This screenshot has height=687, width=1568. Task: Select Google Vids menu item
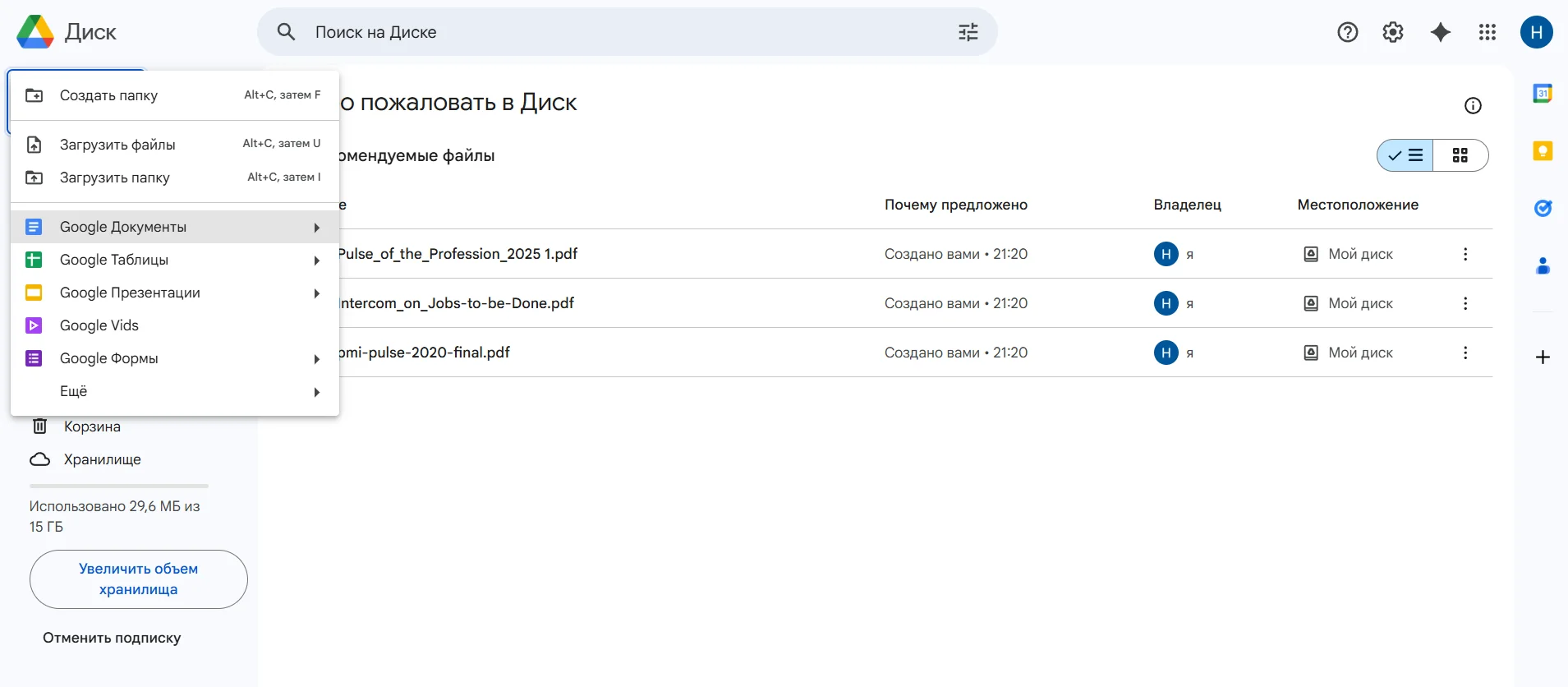pyautogui.click(x=99, y=325)
